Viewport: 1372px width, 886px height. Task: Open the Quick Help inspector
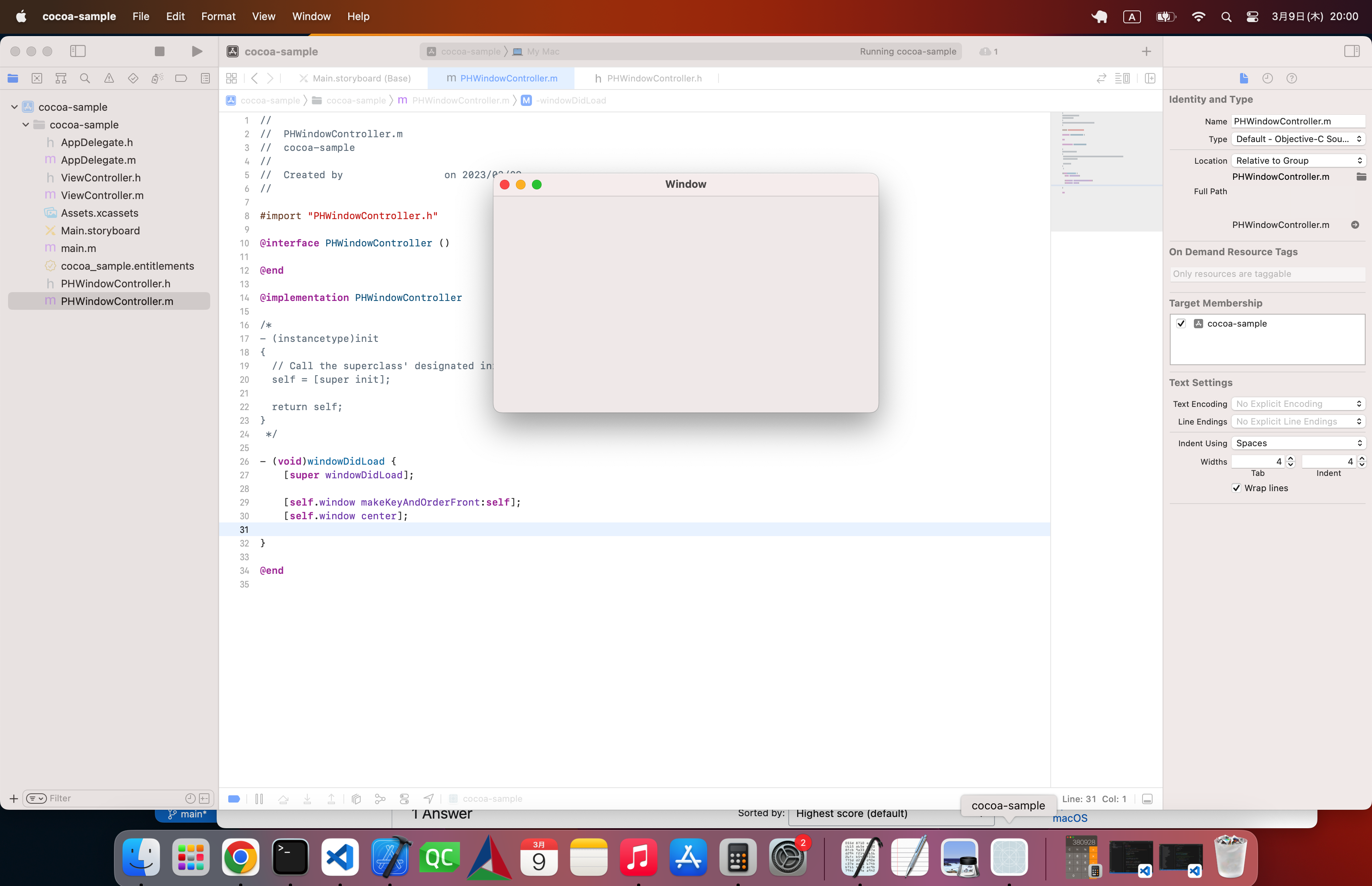pos(1291,78)
